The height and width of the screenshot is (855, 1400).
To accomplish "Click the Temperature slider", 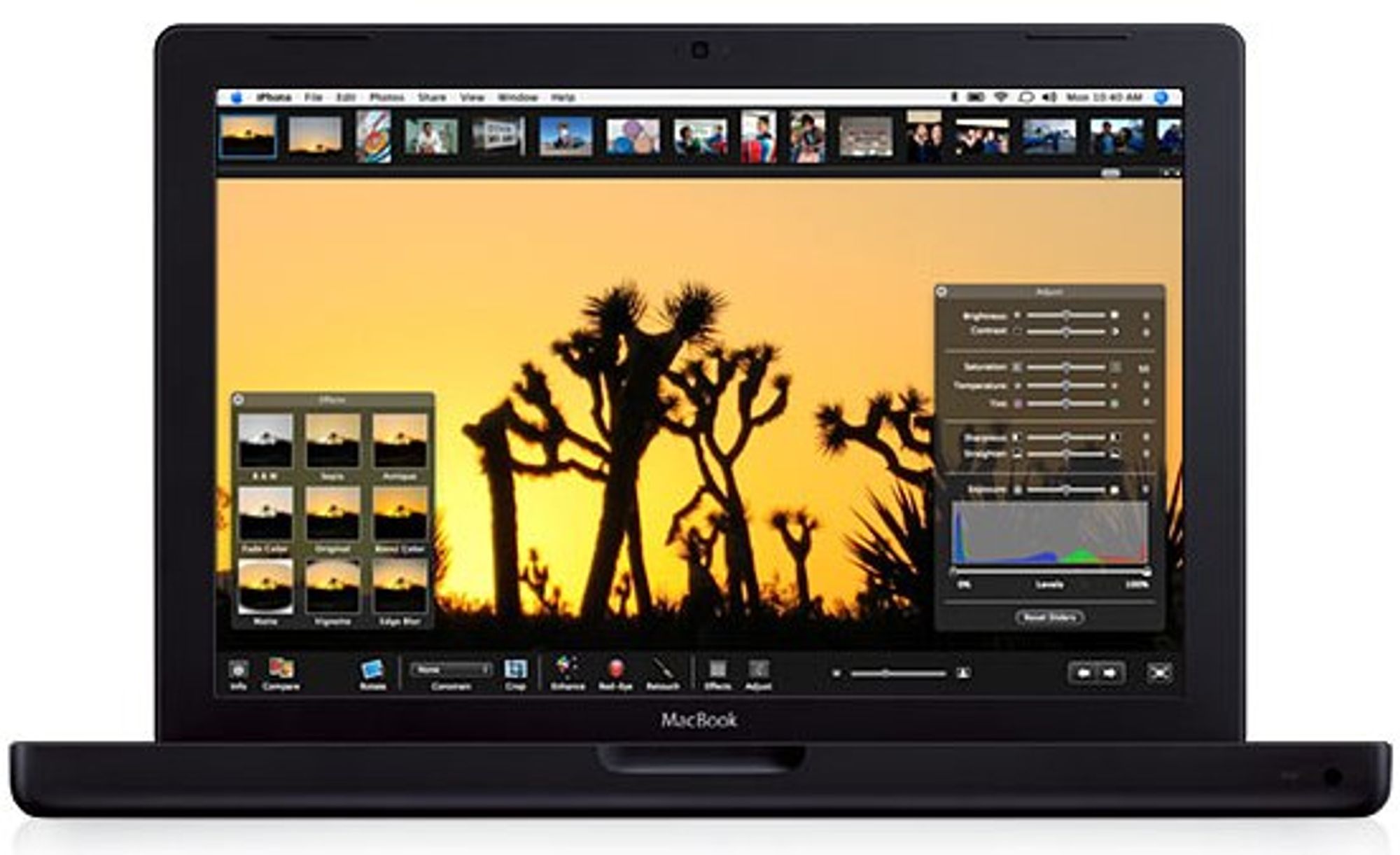I will click(1065, 386).
